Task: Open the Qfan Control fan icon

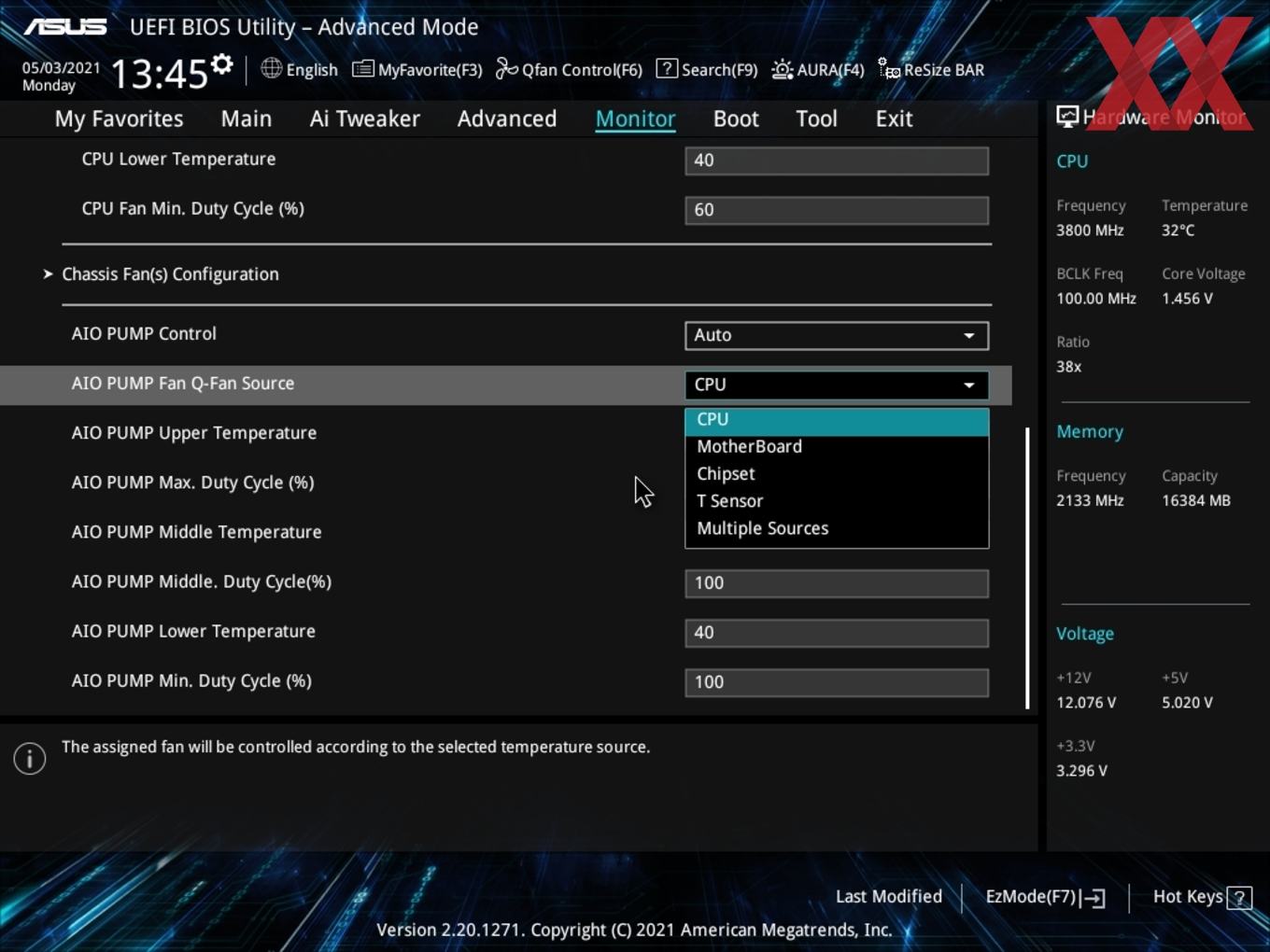Action: [506, 68]
